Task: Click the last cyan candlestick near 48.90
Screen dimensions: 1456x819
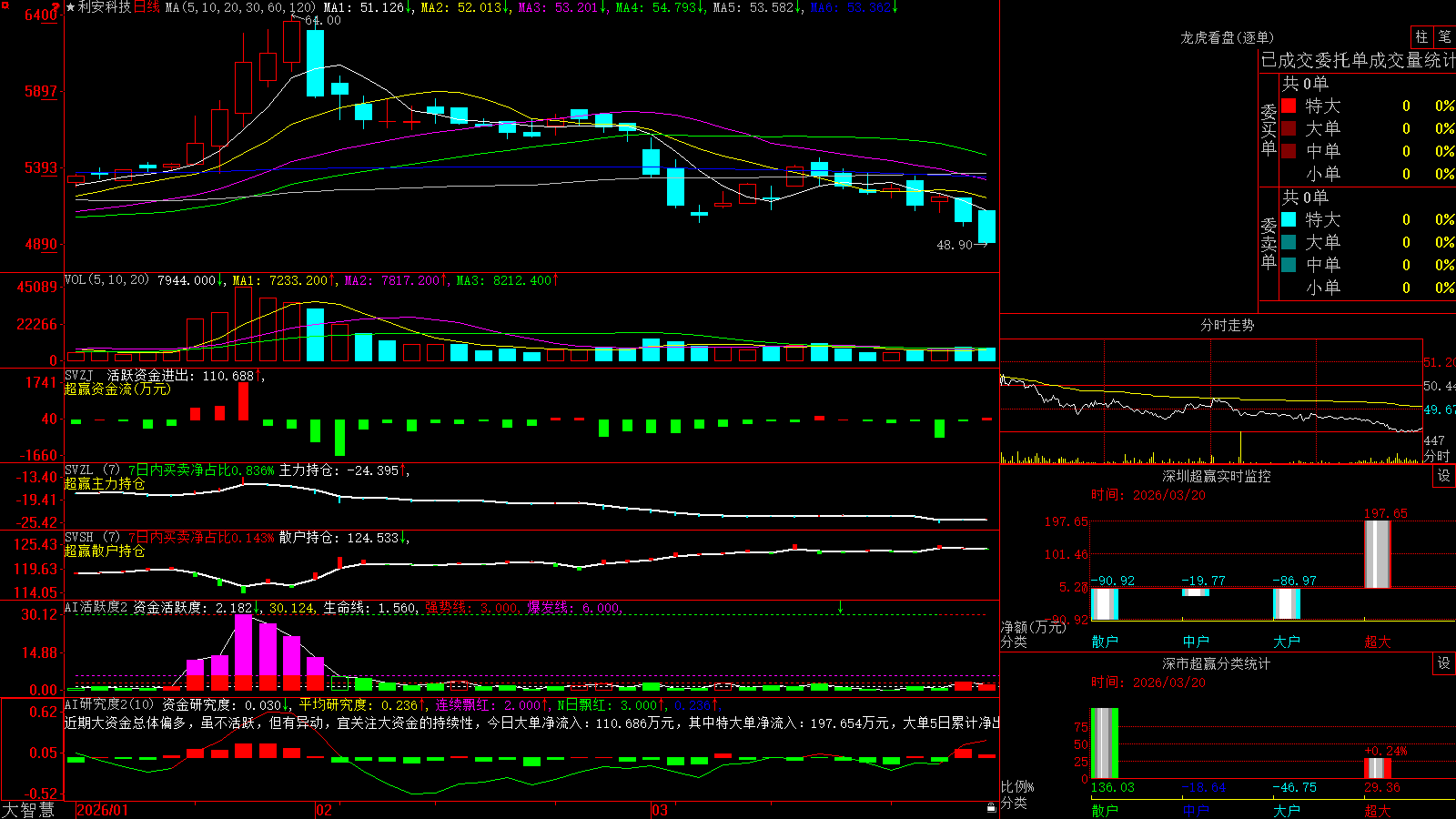Action: [986, 227]
